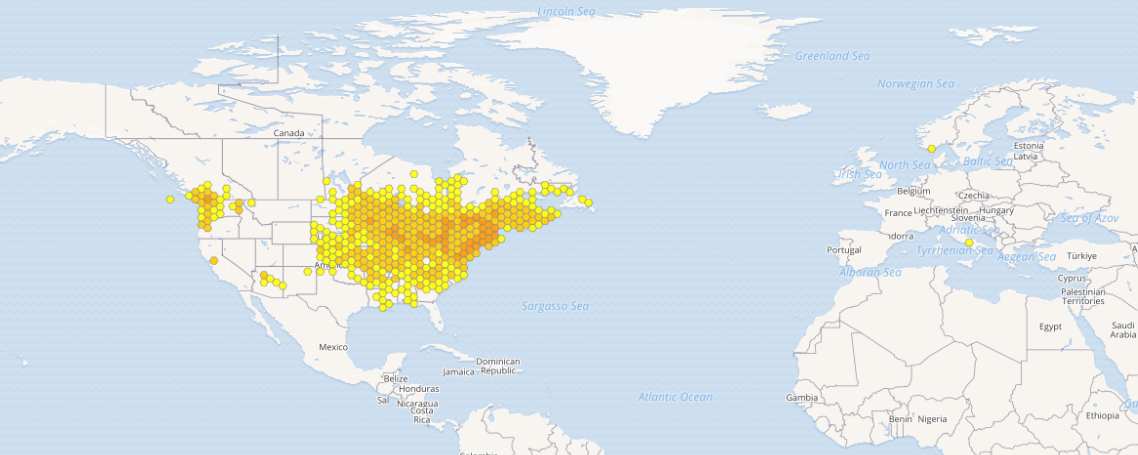
Task: Click the Dominican Republic label
Action: pyautogui.click(x=497, y=366)
